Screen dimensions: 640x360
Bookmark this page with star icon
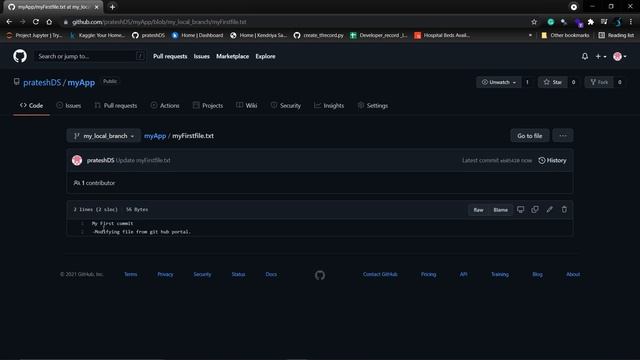point(534,22)
